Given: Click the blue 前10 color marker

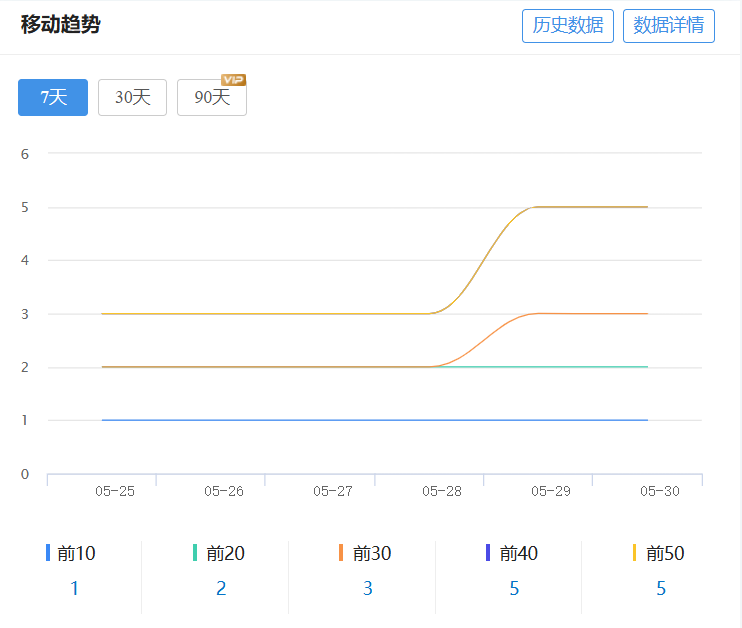Looking at the screenshot, I should tap(48, 553).
